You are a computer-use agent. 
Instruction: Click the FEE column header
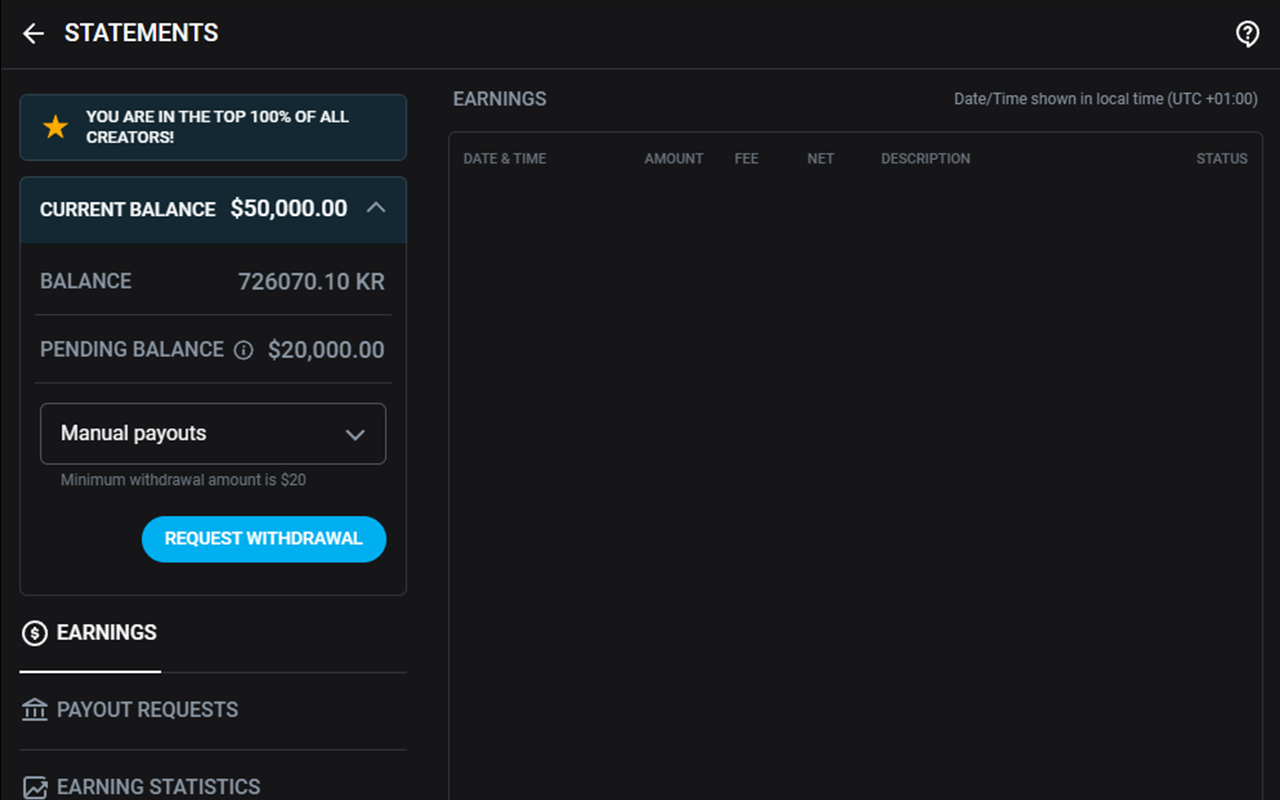(x=747, y=159)
